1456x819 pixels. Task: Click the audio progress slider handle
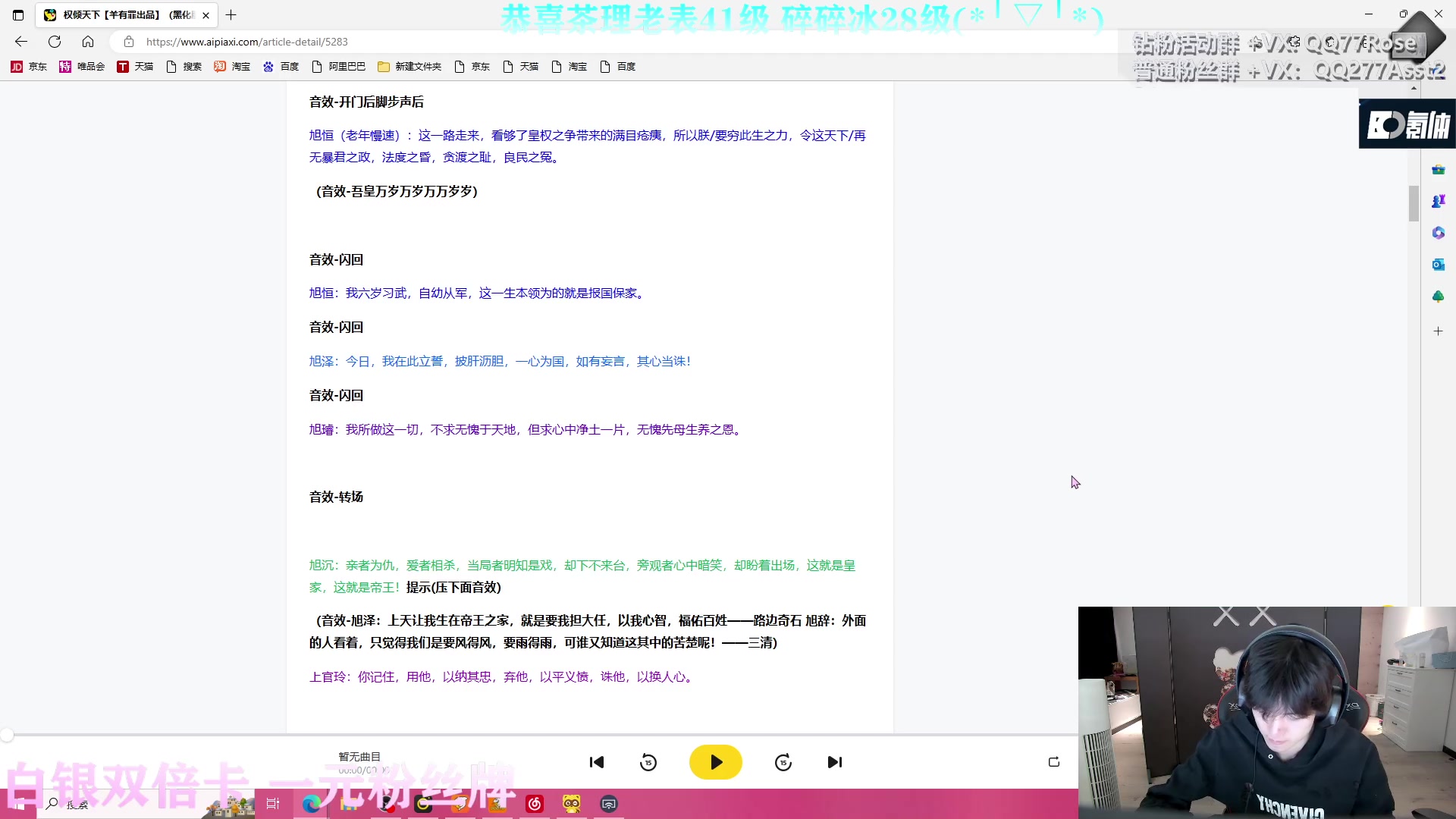pyautogui.click(x=7, y=735)
